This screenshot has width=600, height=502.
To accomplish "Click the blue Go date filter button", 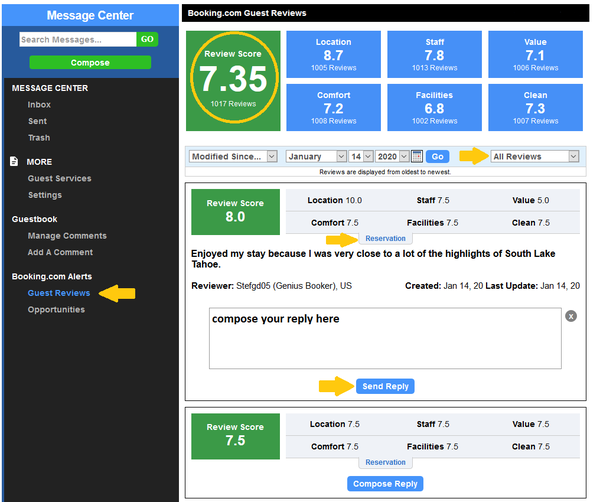I will coord(437,156).
